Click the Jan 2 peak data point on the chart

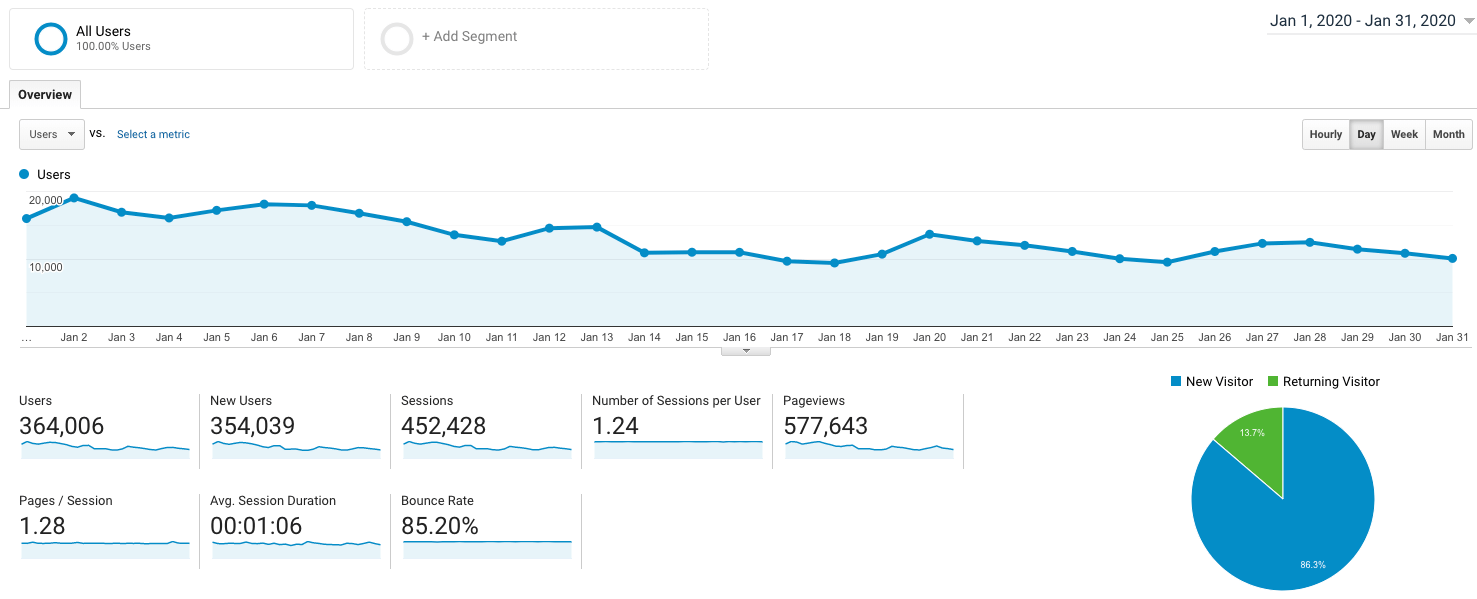[x=74, y=198]
